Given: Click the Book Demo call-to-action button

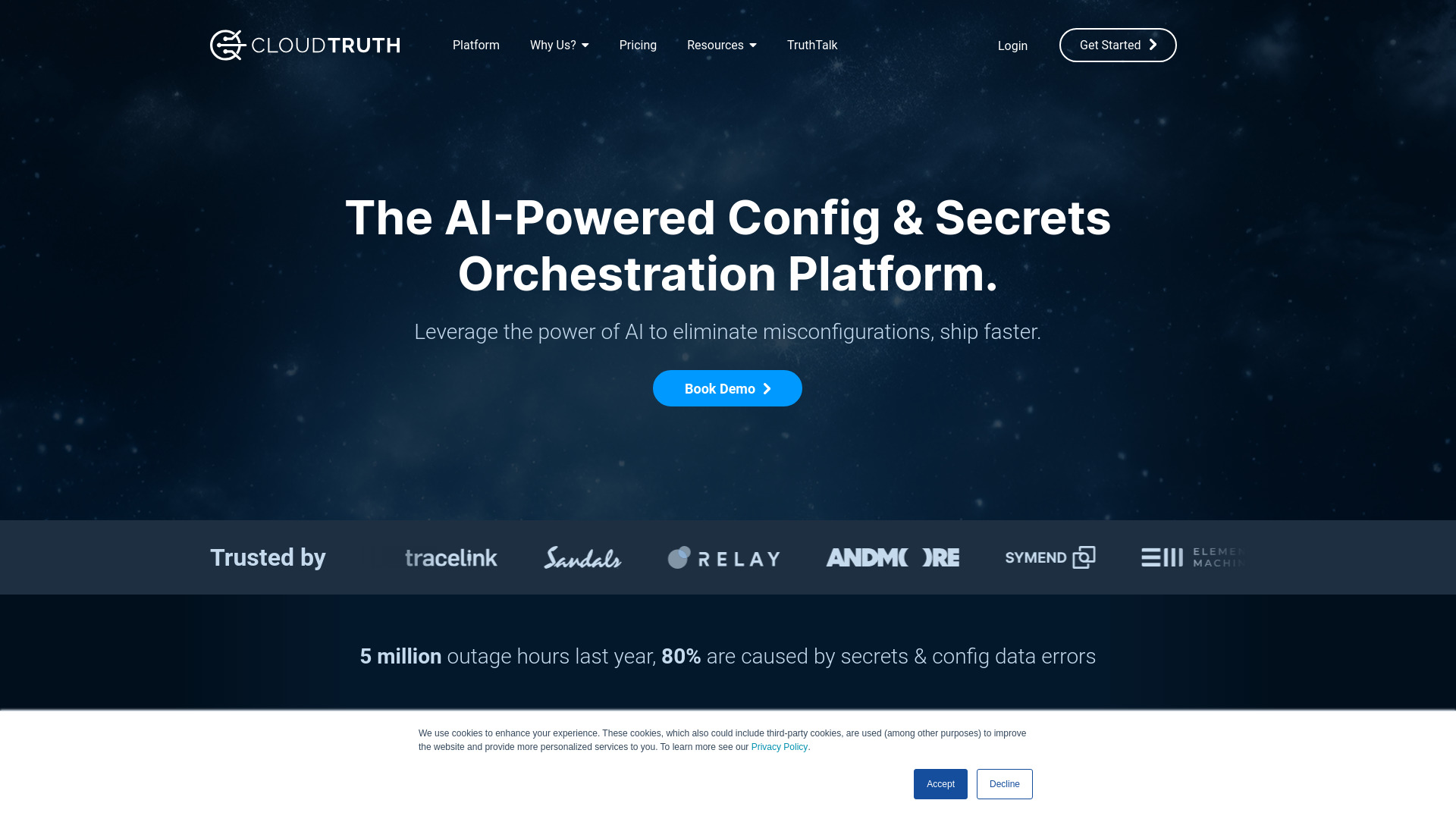Looking at the screenshot, I should [728, 388].
